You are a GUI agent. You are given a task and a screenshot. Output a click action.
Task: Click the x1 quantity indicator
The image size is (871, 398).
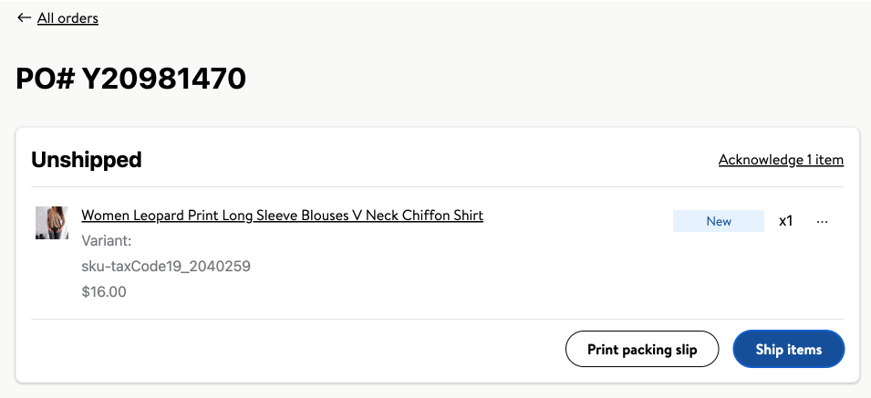point(785,221)
